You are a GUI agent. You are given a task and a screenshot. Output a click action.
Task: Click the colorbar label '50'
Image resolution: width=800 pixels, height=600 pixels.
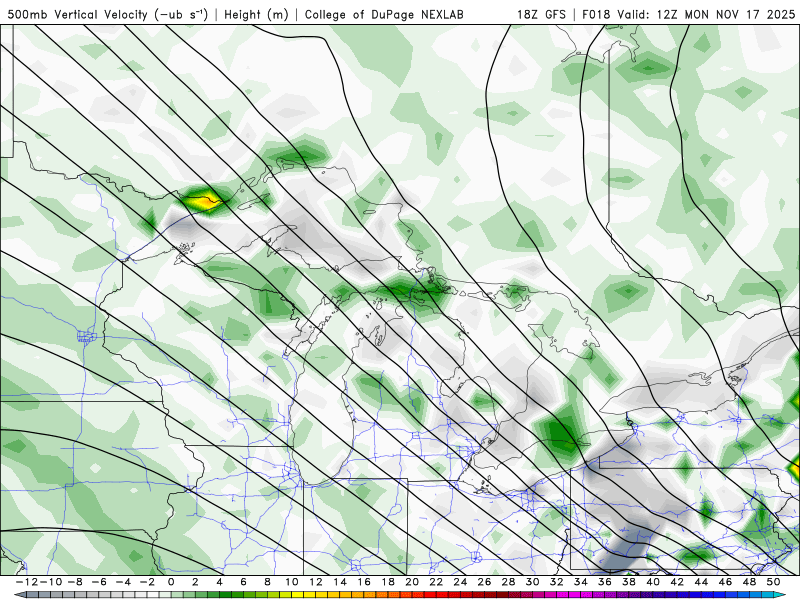coord(773,582)
